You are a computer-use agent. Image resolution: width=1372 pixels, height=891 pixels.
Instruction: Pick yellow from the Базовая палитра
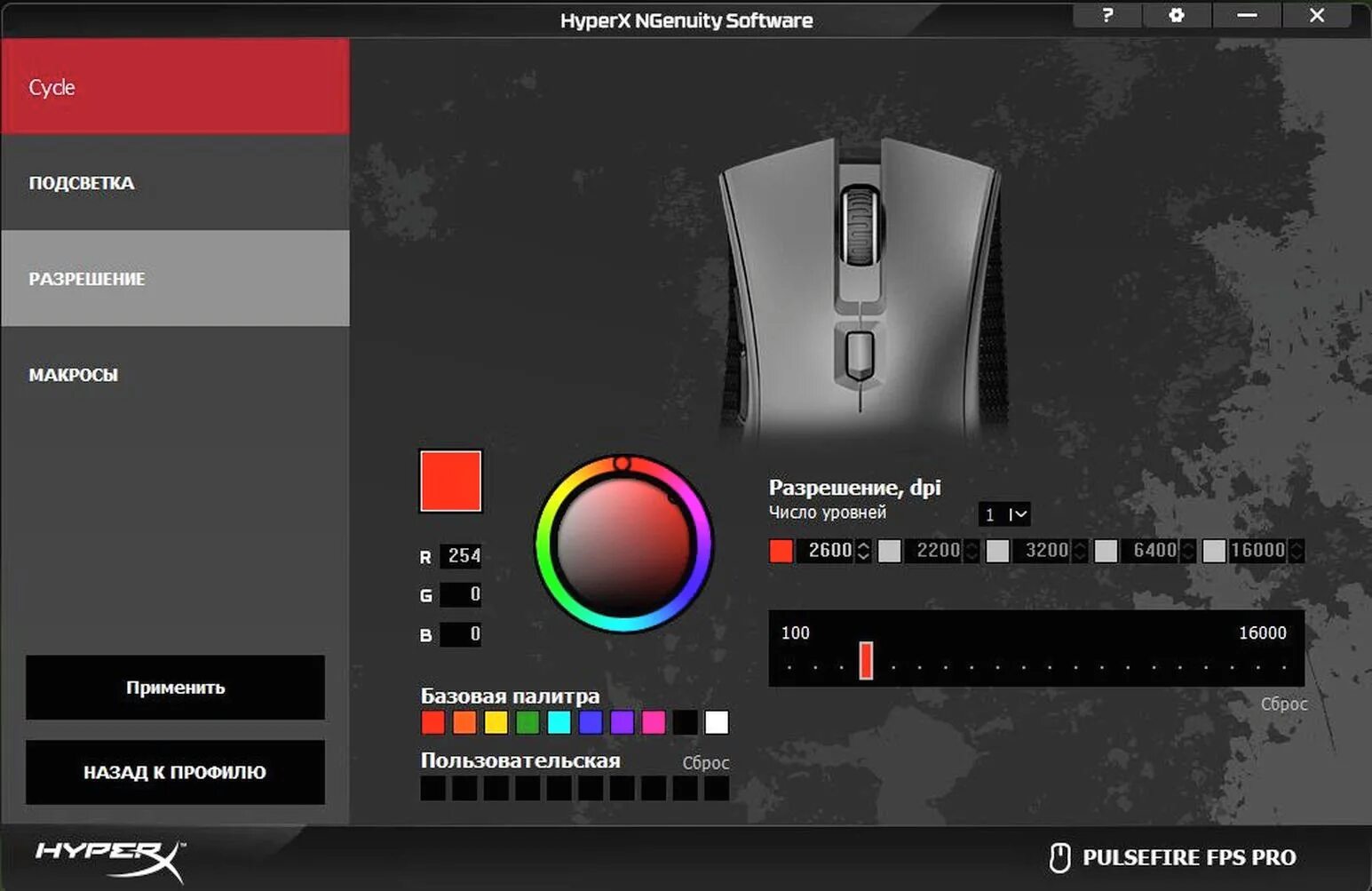(496, 722)
